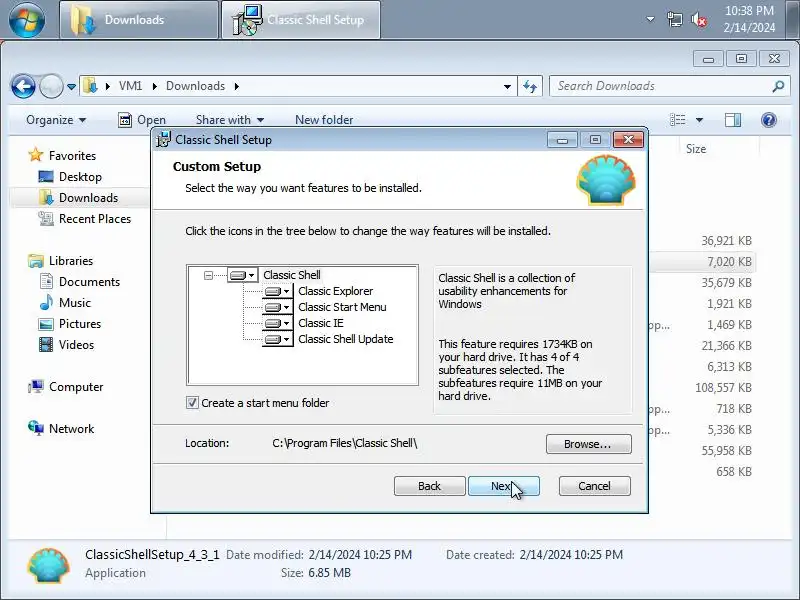The height and width of the screenshot is (600, 800).
Task: Click Open in Explorer toolbar
Action: point(142,120)
